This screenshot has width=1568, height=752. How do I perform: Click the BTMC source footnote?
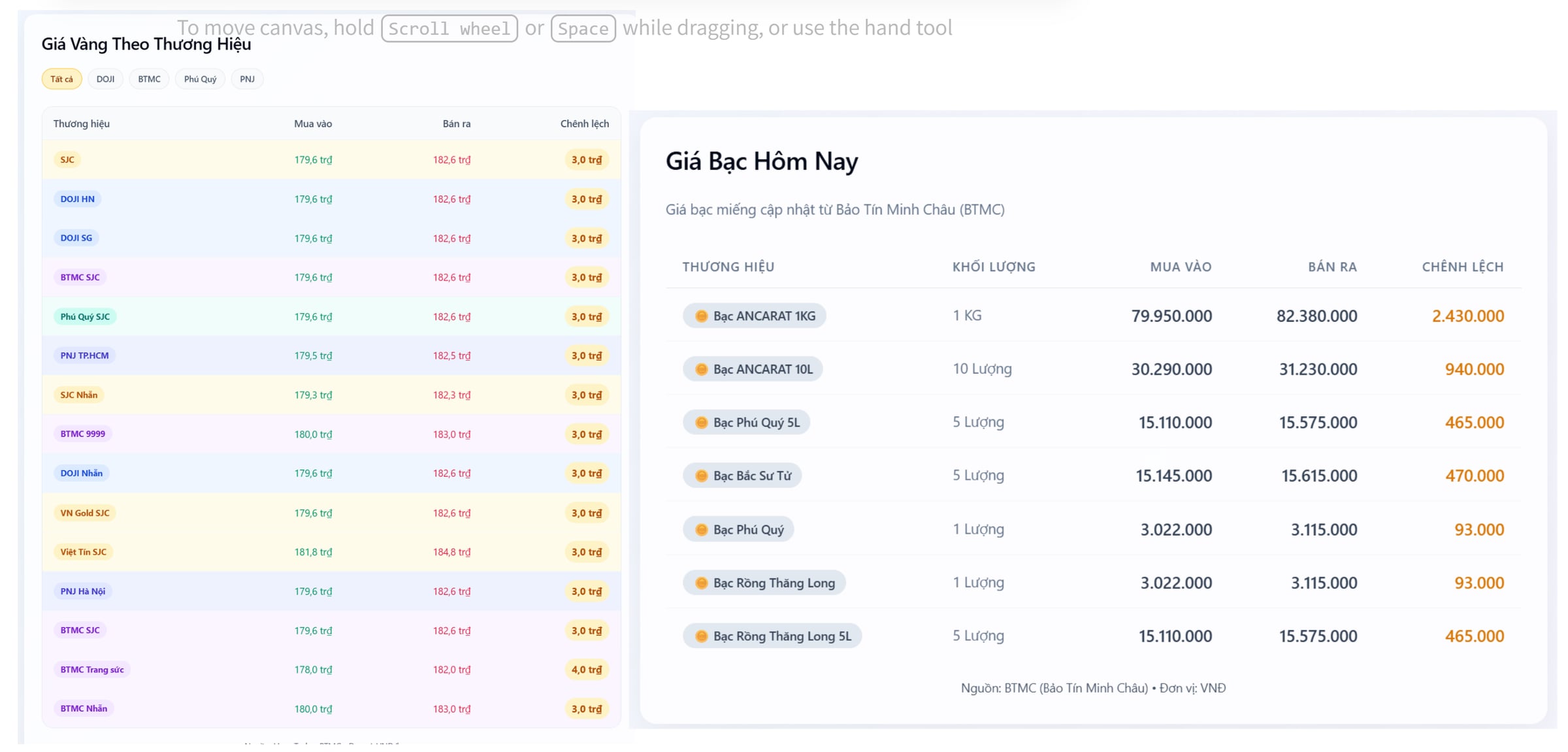tap(1093, 688)
